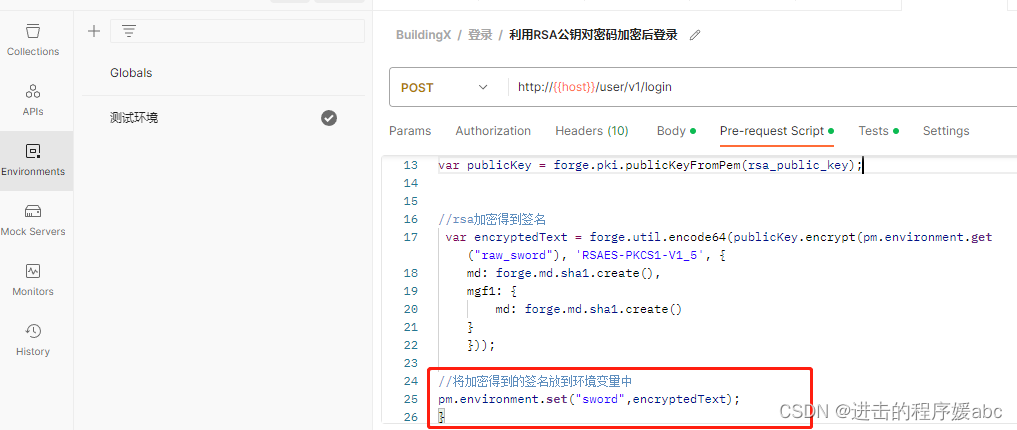Open the Collections sidebar section
Image resolution: width=1017 pixels, height=430 pixels.
pos(33,40)
